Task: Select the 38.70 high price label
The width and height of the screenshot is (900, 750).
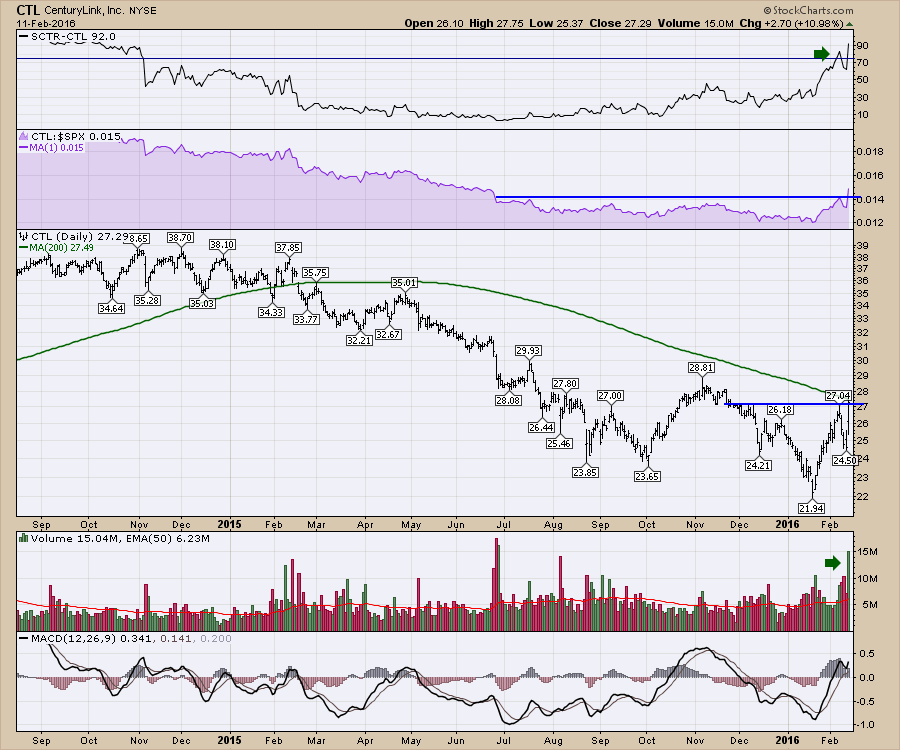Action: (180, 238)
